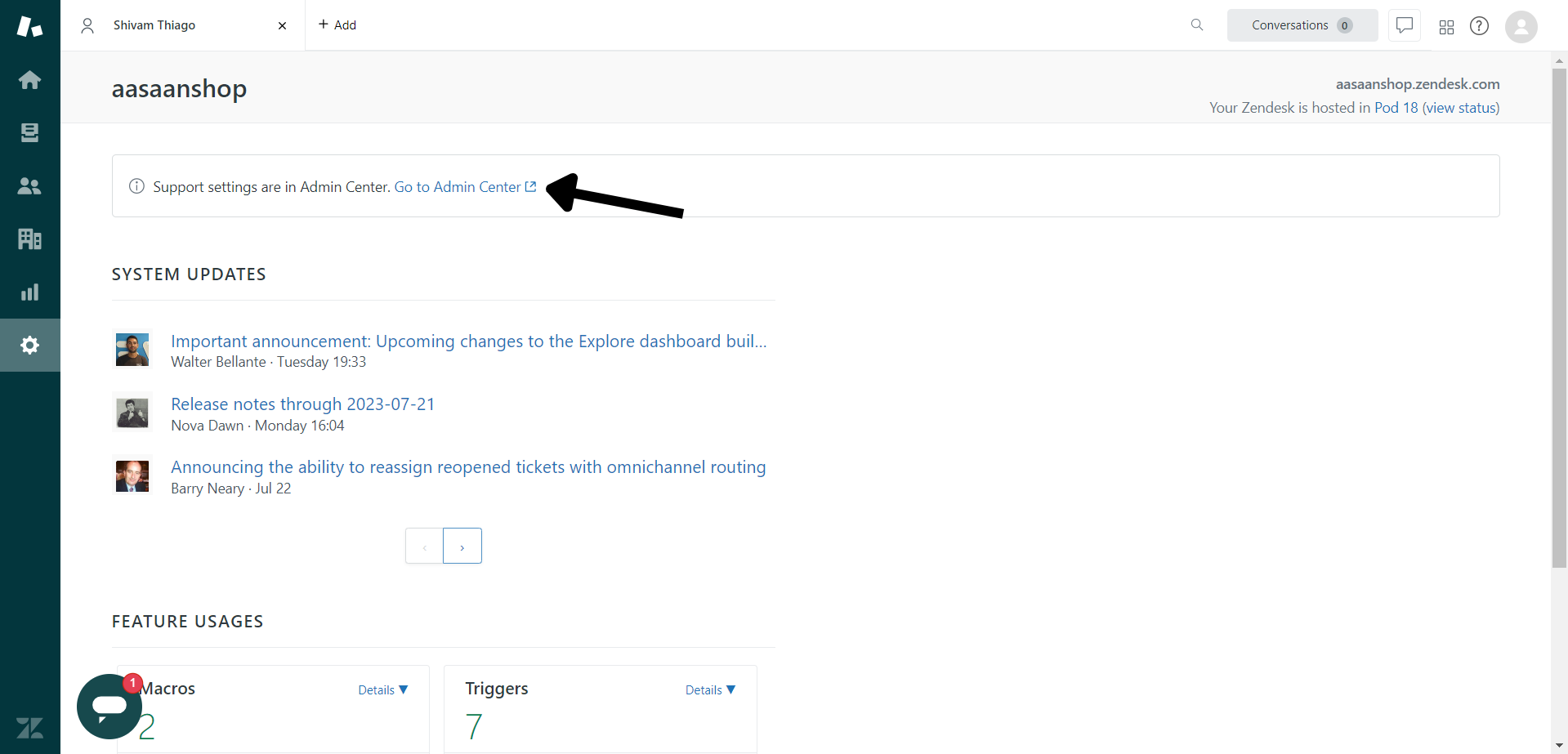Click the FEATURE USAGES heading
Screen dimensions: 1568x754
[187, 622]
